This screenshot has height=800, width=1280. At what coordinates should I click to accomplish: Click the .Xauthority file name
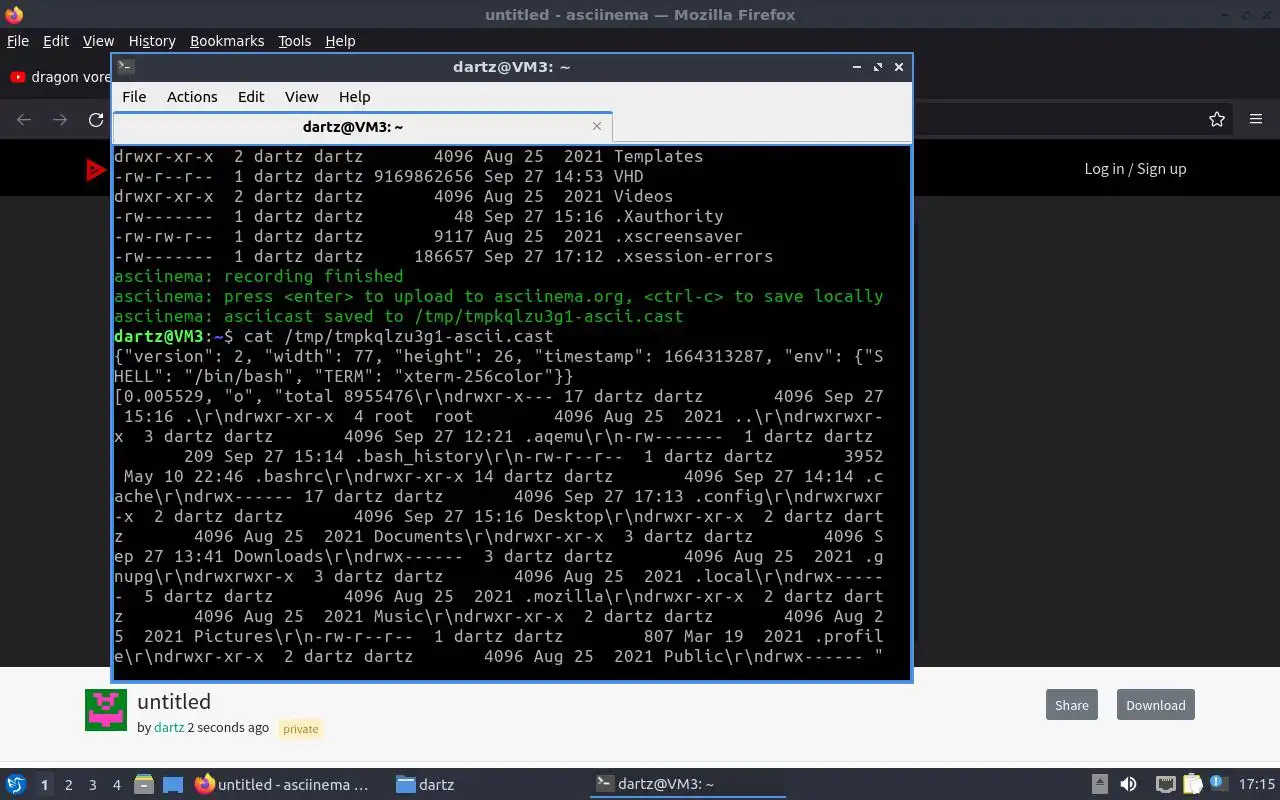click(668, 216)
